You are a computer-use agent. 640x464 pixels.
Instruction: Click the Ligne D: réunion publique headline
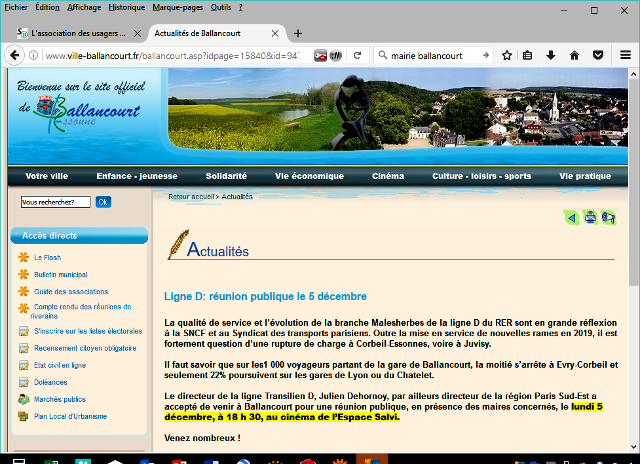click(265, 296)
